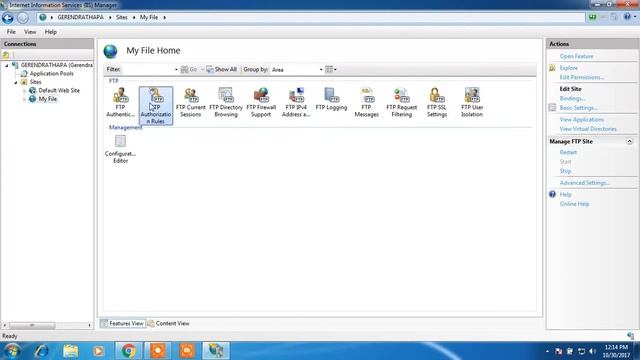Open media player from taskbar
Image resolution: width=640 pixels, height=360 pixels.
point(98,351)
